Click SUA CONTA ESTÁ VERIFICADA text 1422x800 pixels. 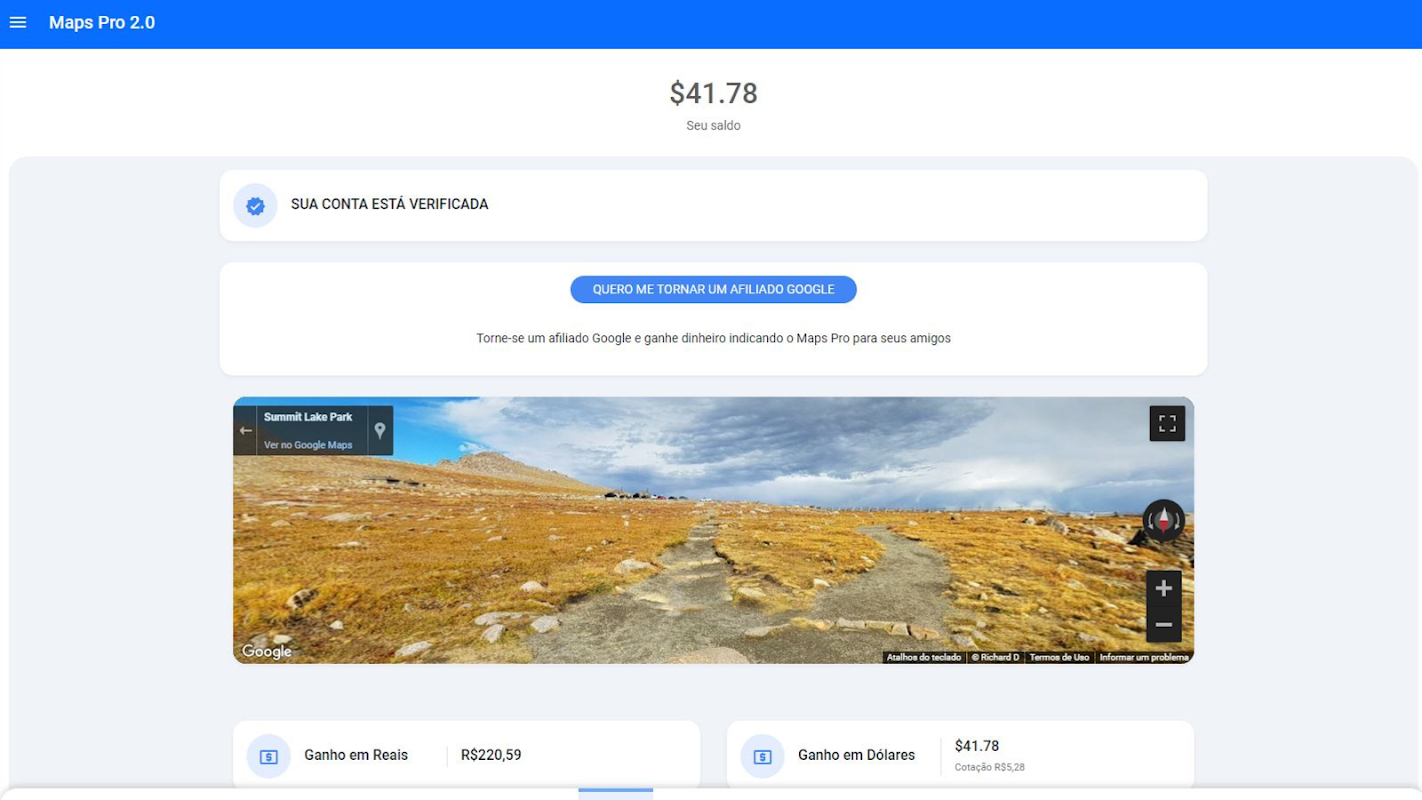click(390, 204)
